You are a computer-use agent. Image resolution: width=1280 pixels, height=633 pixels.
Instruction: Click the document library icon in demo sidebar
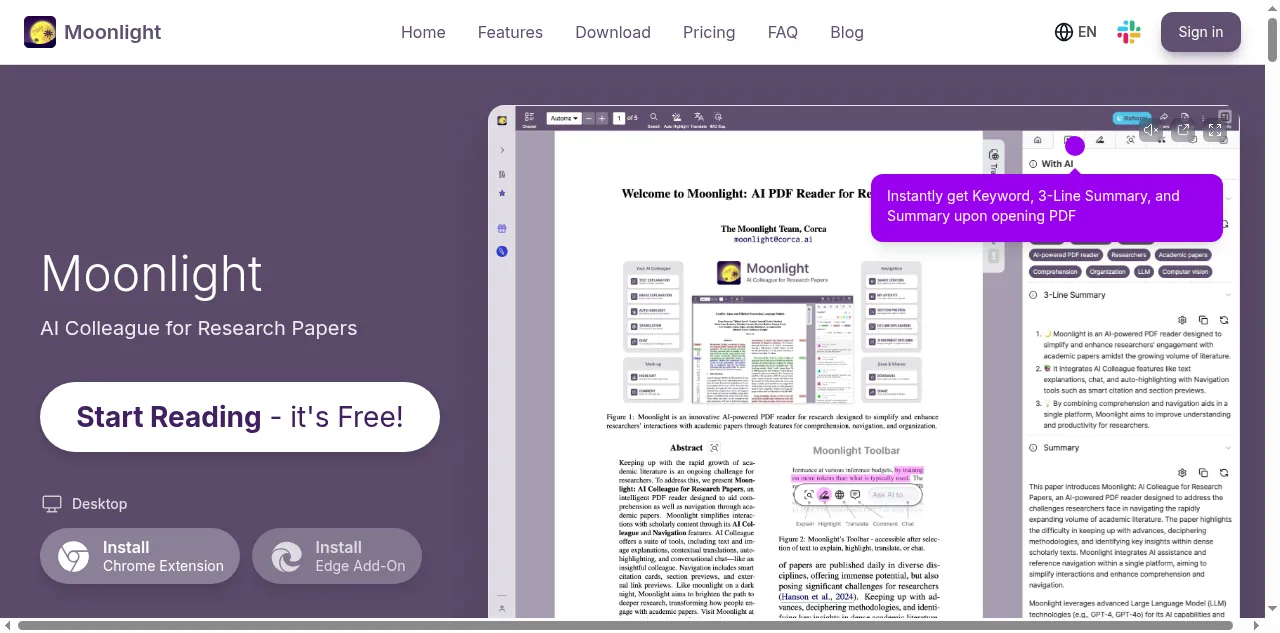click(x=502, y=174)
